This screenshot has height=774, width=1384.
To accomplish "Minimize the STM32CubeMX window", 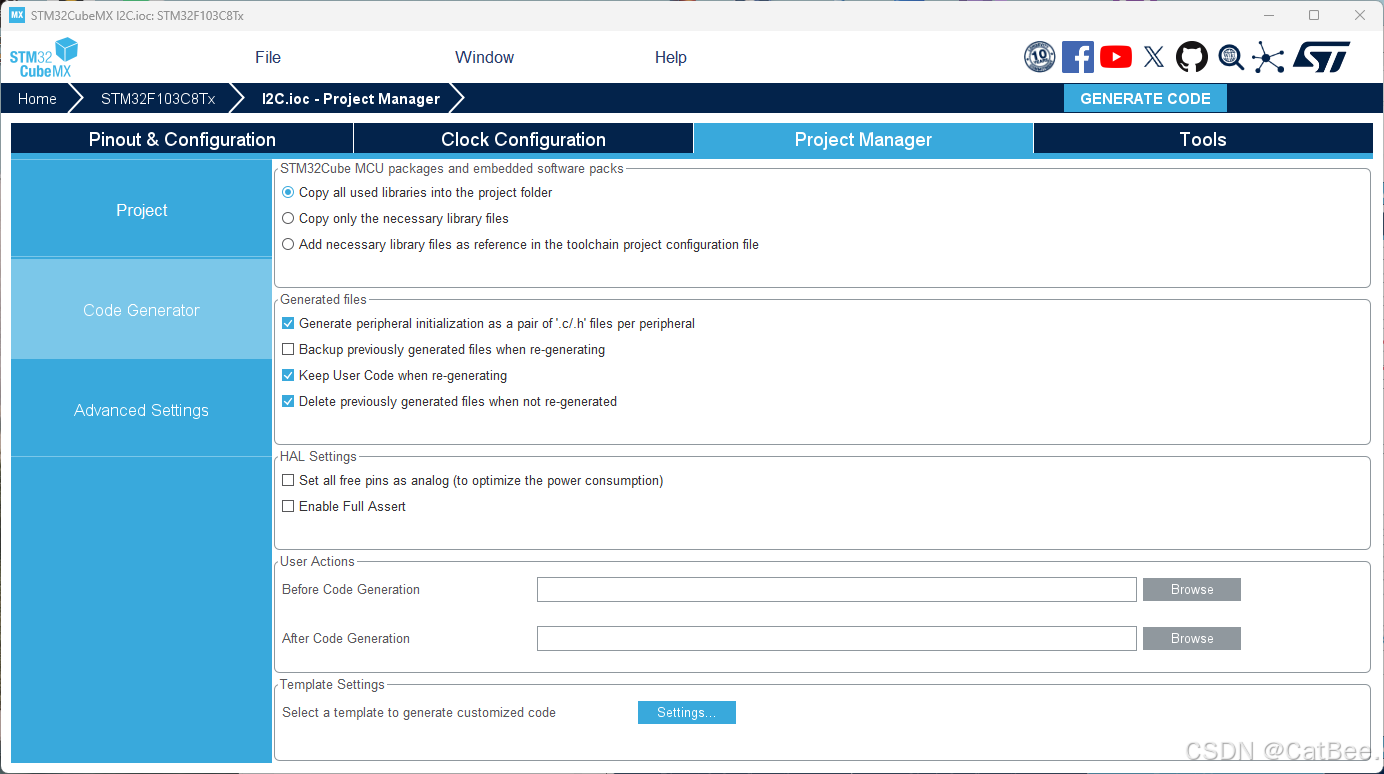I will (x=1269, y=15).
